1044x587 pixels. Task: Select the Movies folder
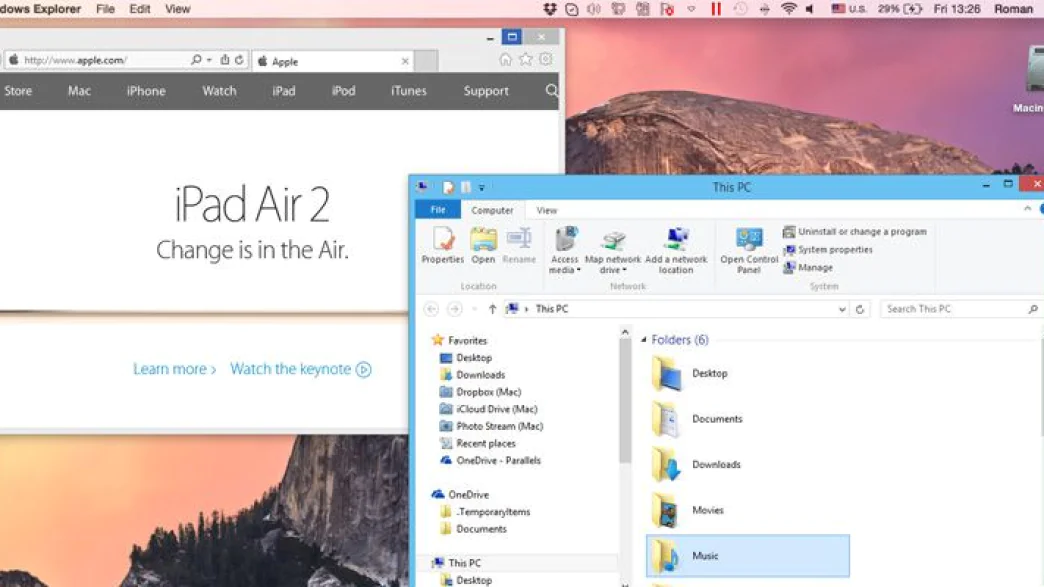687,510
